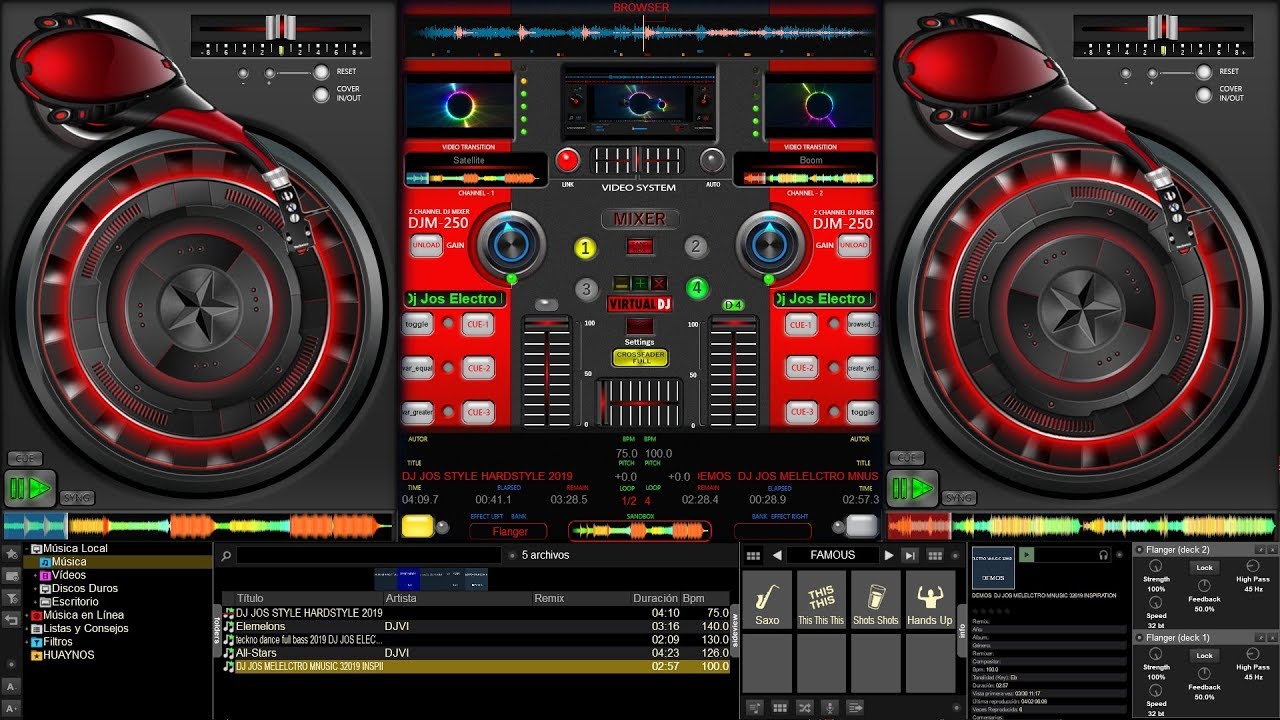Expand Música Local tree node
This screenshot has width=1280, height=720.
(28, 549)
